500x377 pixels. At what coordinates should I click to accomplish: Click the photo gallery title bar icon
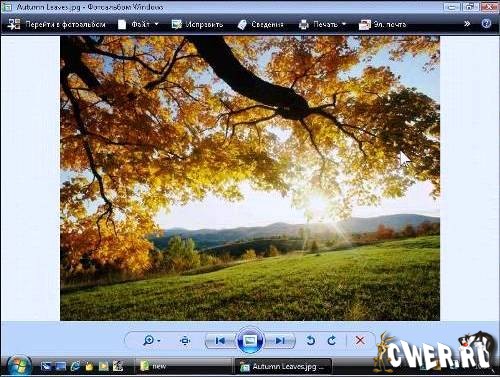6,7
